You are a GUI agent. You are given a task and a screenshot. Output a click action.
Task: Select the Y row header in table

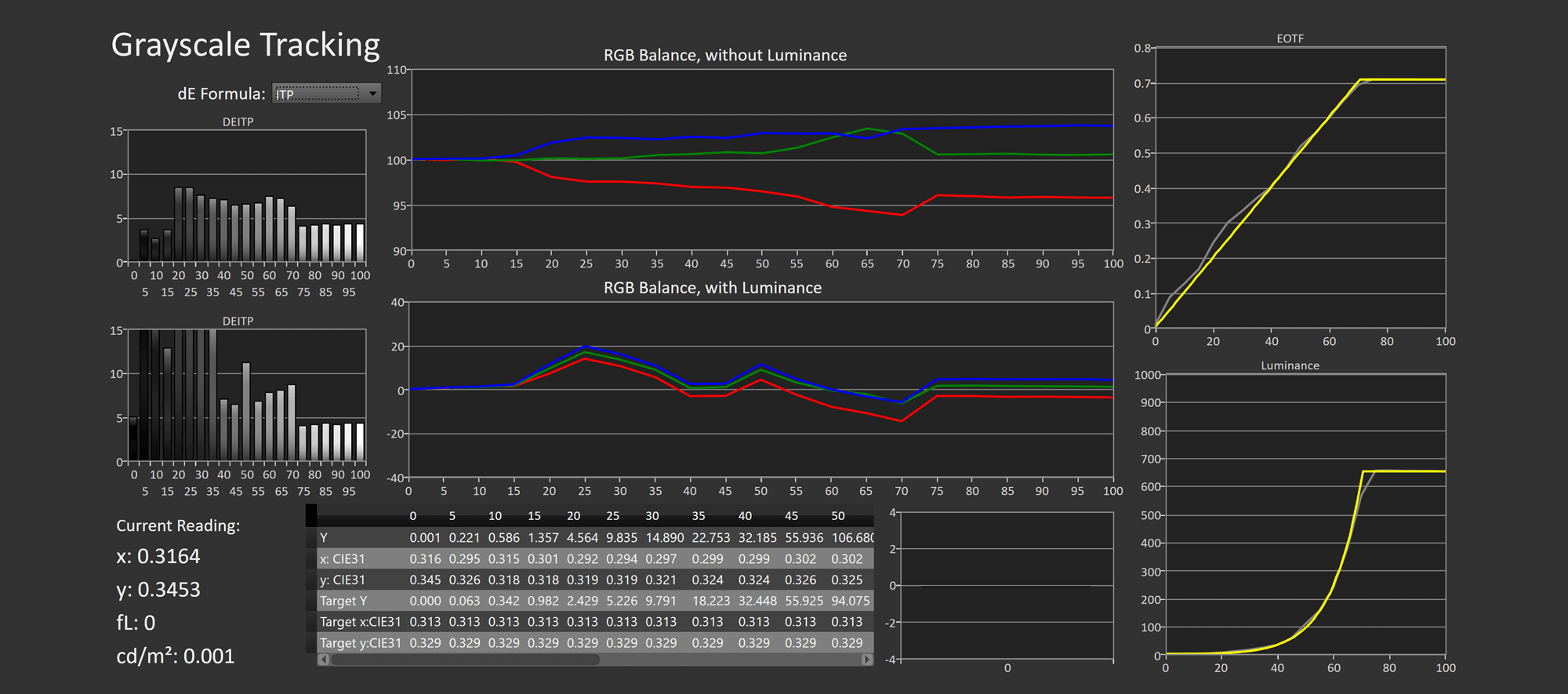(x=324, y=538)
